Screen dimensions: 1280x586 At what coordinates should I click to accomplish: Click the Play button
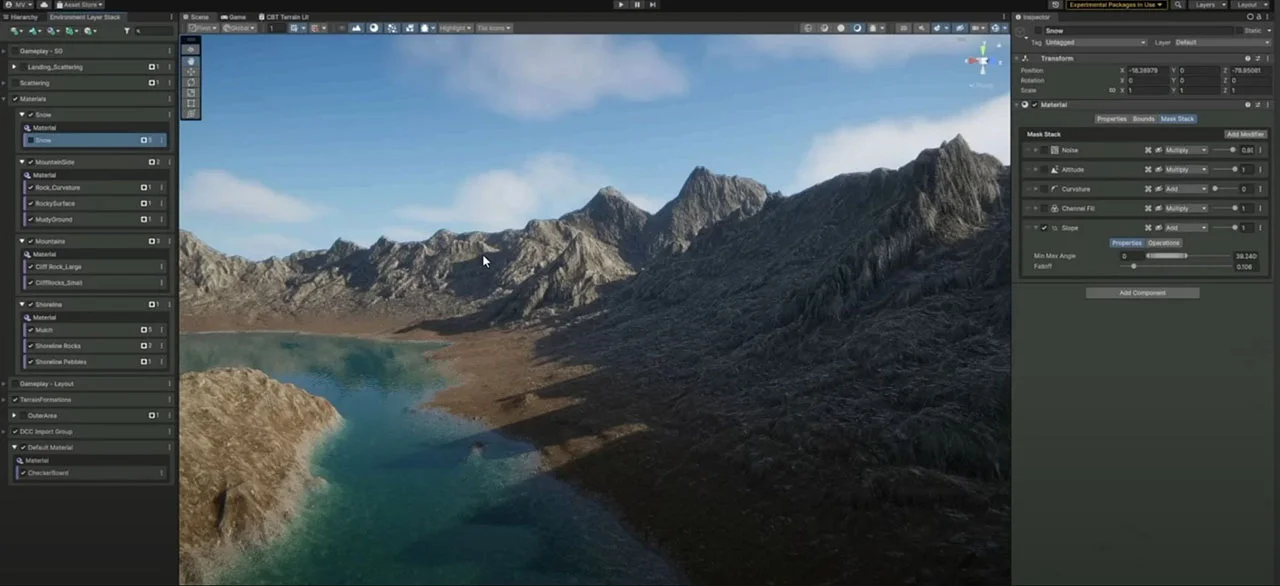pos(621,5)
